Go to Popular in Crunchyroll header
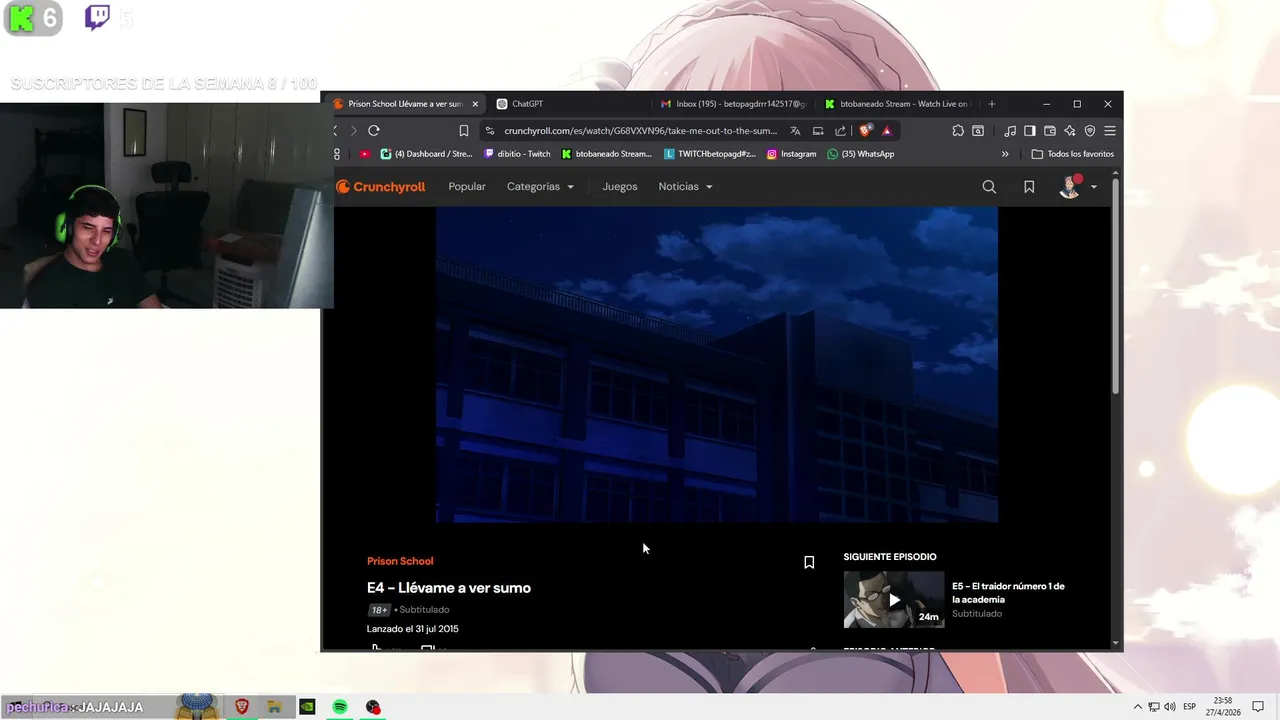 point(467,187)
